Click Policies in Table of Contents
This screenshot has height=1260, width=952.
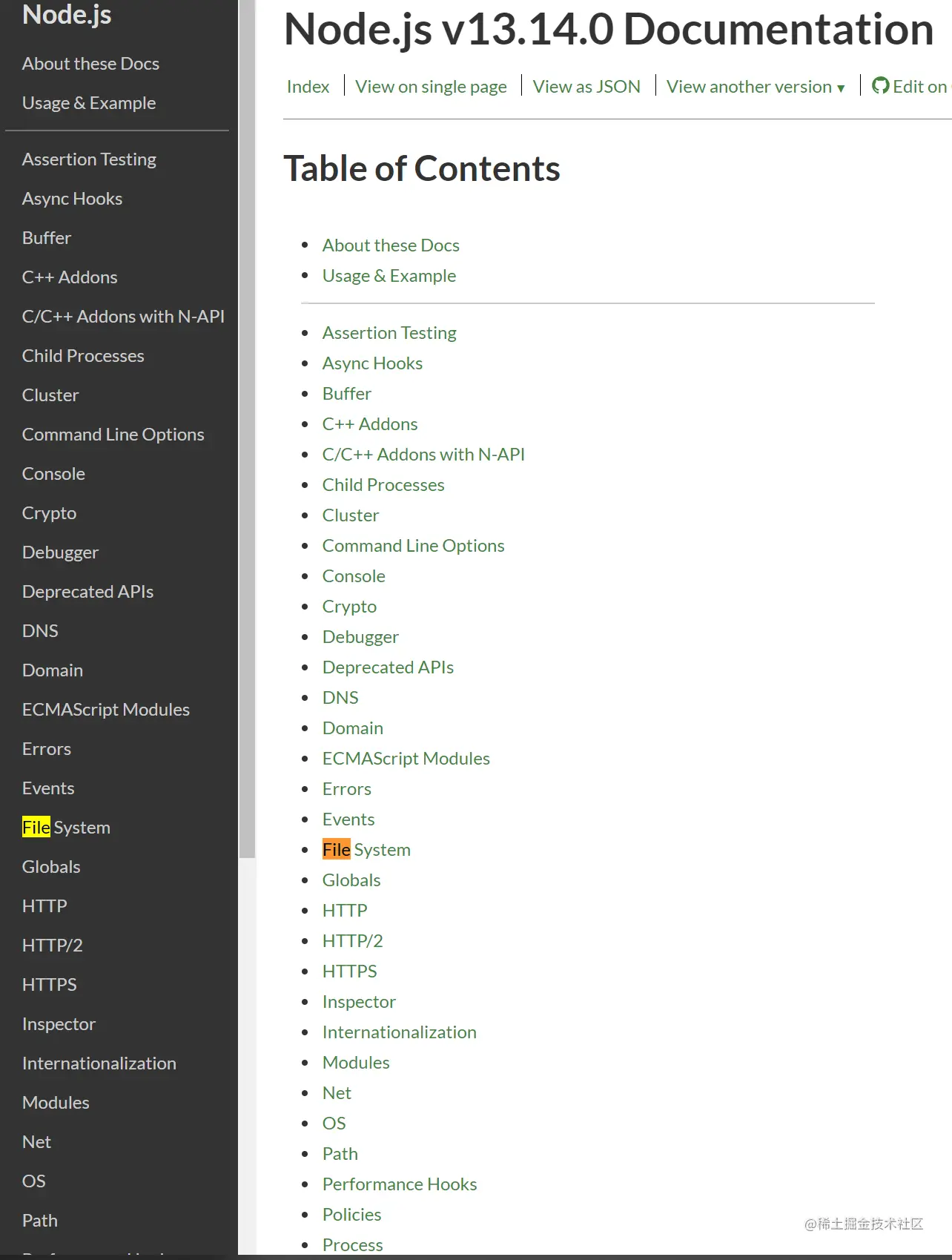point(351,1215)
